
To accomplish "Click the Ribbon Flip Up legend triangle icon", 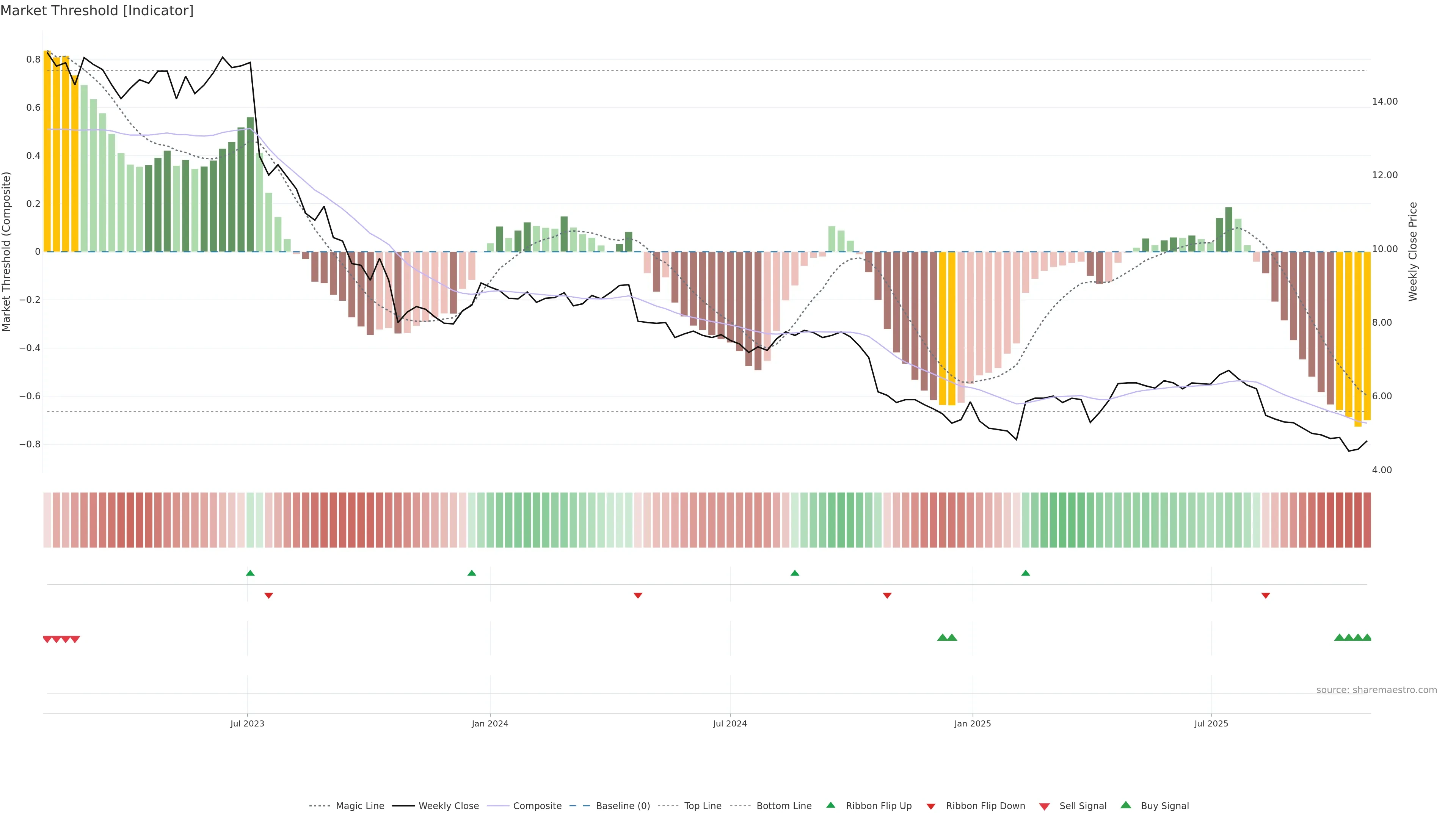I will tap(830, 805).
